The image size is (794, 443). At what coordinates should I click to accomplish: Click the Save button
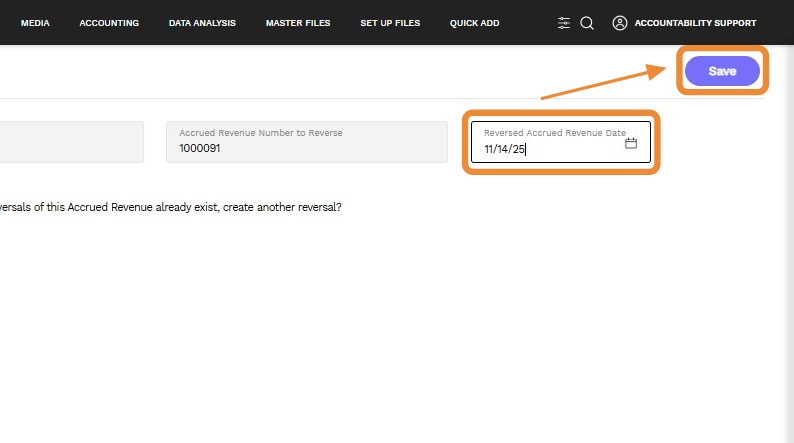pos(722,71)
